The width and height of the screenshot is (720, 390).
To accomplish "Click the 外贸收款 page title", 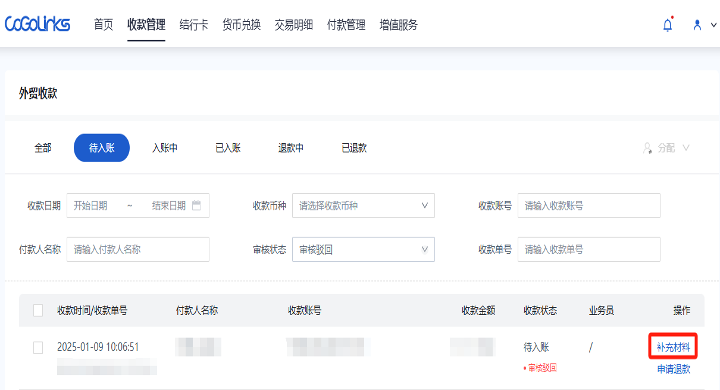I will 38,93.
